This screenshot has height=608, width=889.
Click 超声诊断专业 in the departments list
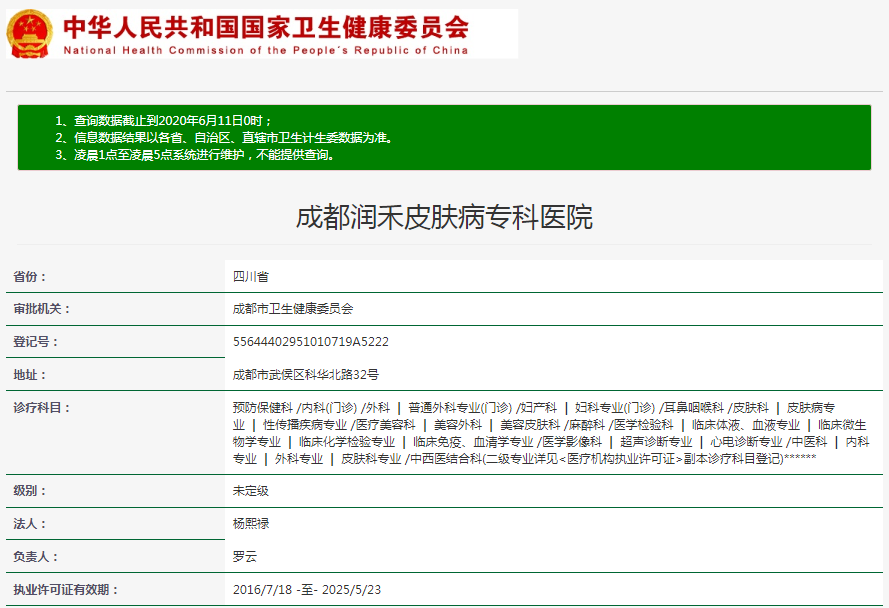point(656,442)
